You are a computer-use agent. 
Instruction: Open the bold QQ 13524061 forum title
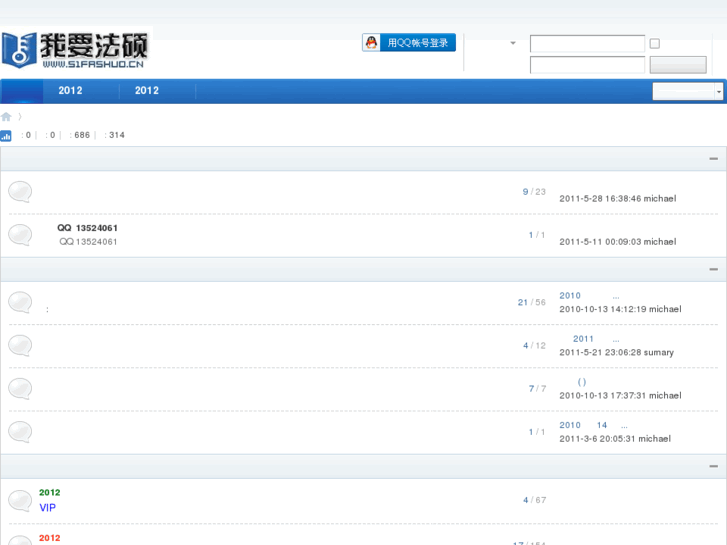pyautogui.click(x=88, y=228)
